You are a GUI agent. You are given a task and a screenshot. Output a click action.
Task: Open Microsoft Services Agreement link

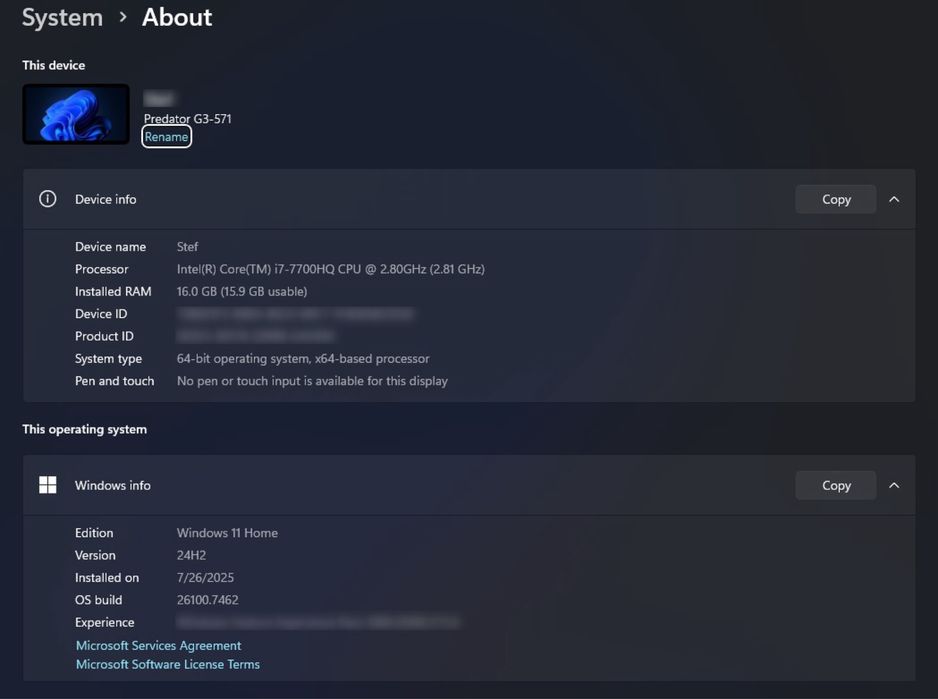[x=159, y=645]
